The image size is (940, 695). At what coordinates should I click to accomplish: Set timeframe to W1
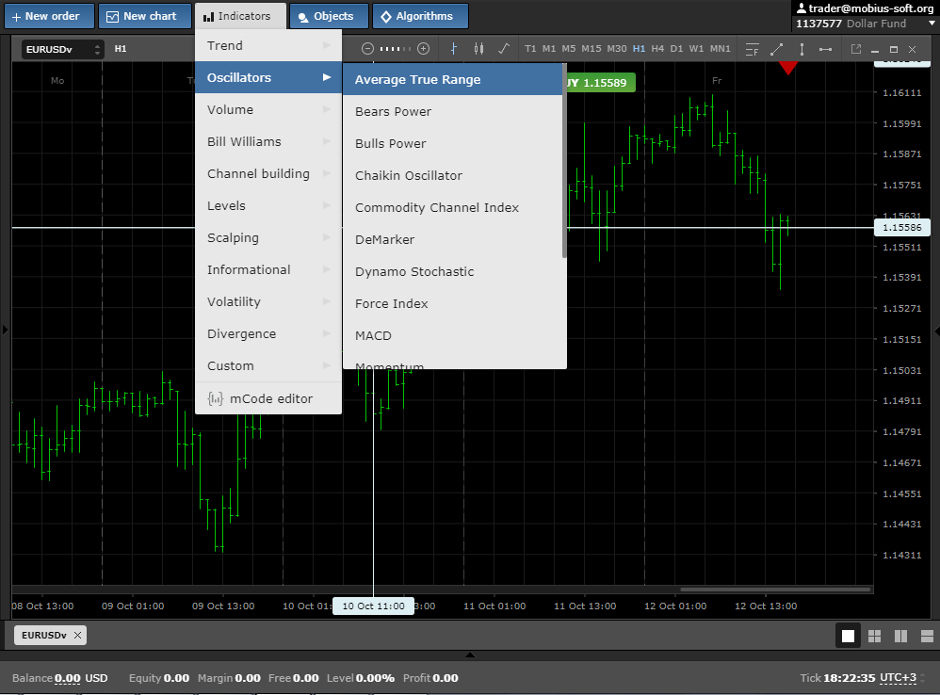(x=696, y=49)
